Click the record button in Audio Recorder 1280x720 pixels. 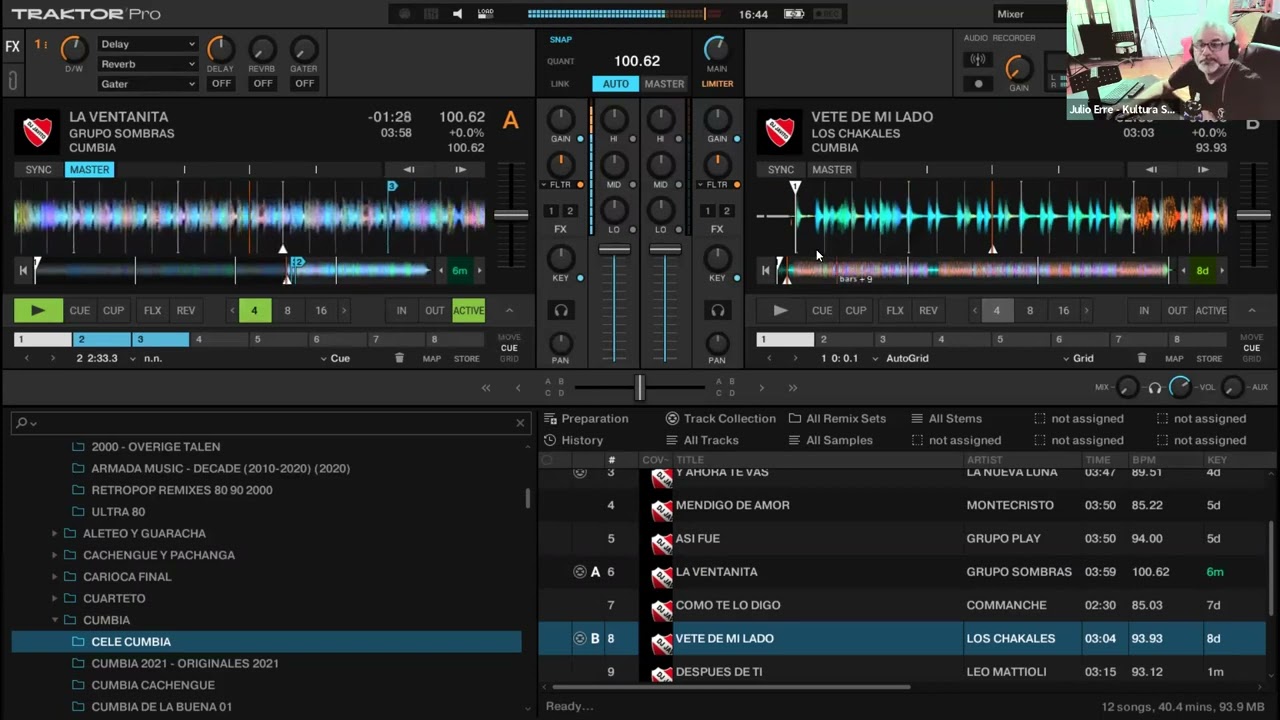(x=978, y=84)
